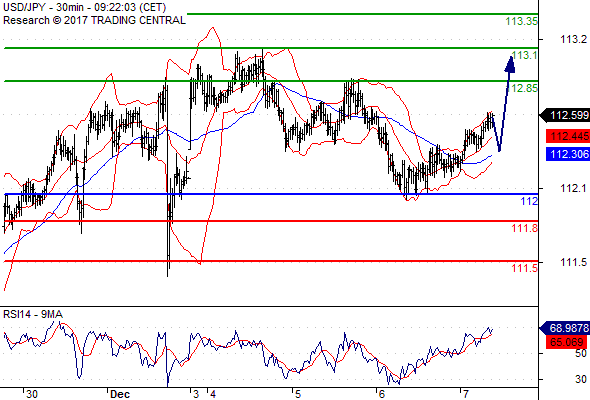The width and height of the screenshot is (590, 400).
Task: Select the USD/JPY 30min chart title
Action: (x=84, y=7)
